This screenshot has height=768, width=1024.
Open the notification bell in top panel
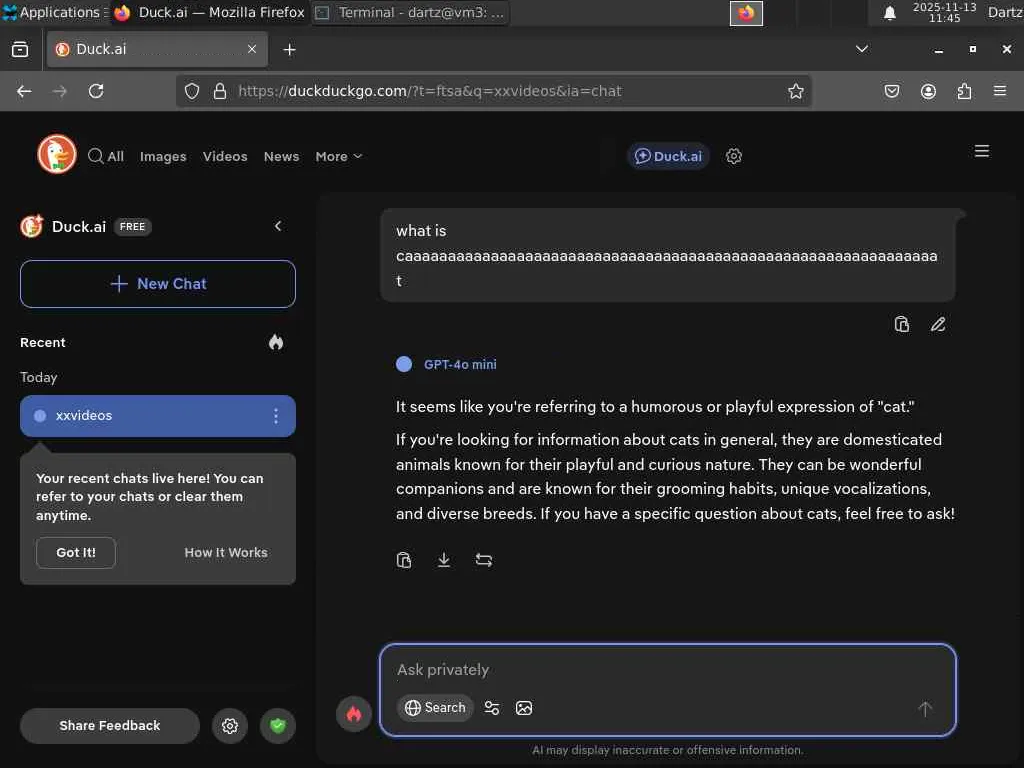tap(889, 12)
